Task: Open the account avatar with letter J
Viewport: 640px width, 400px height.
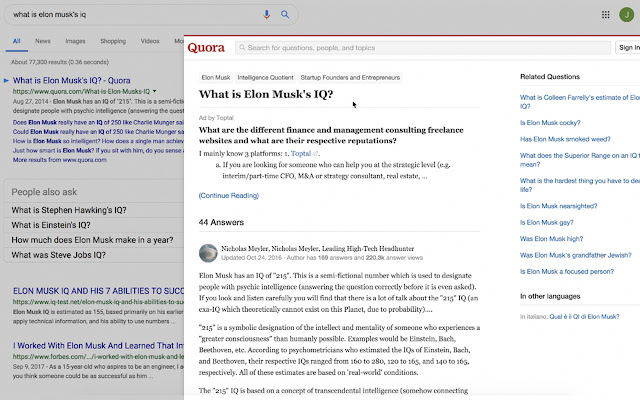Action: tap(627, 15)
